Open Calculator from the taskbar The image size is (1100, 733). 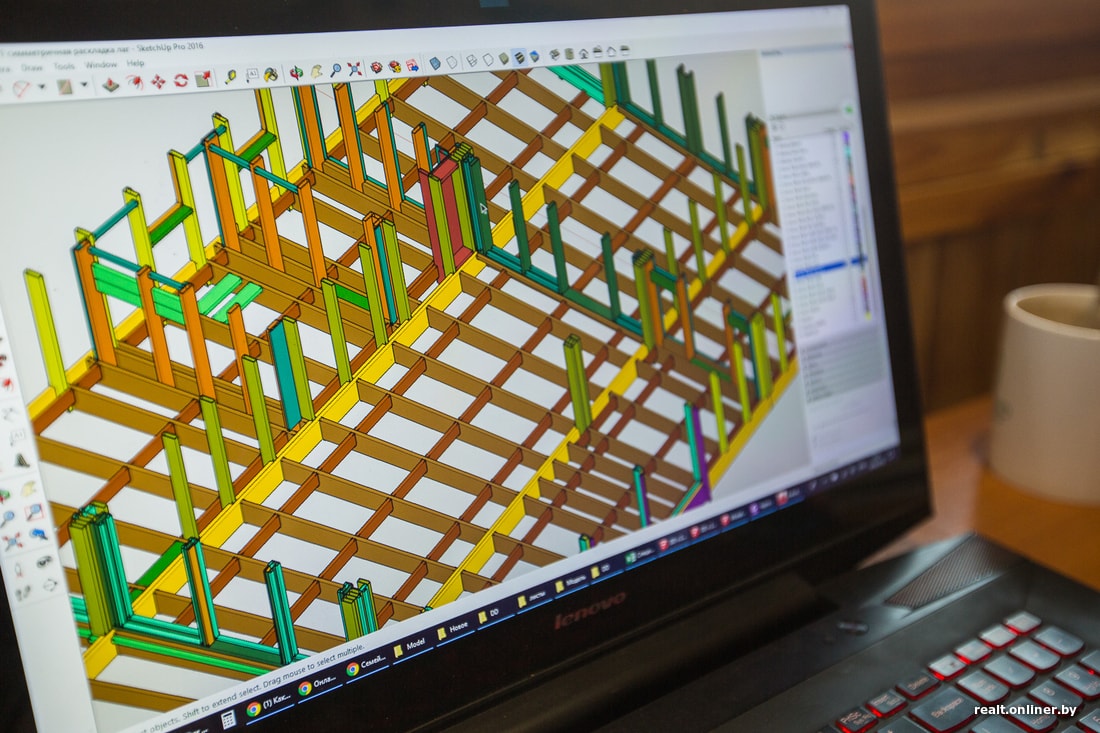[x=229, y=719]
